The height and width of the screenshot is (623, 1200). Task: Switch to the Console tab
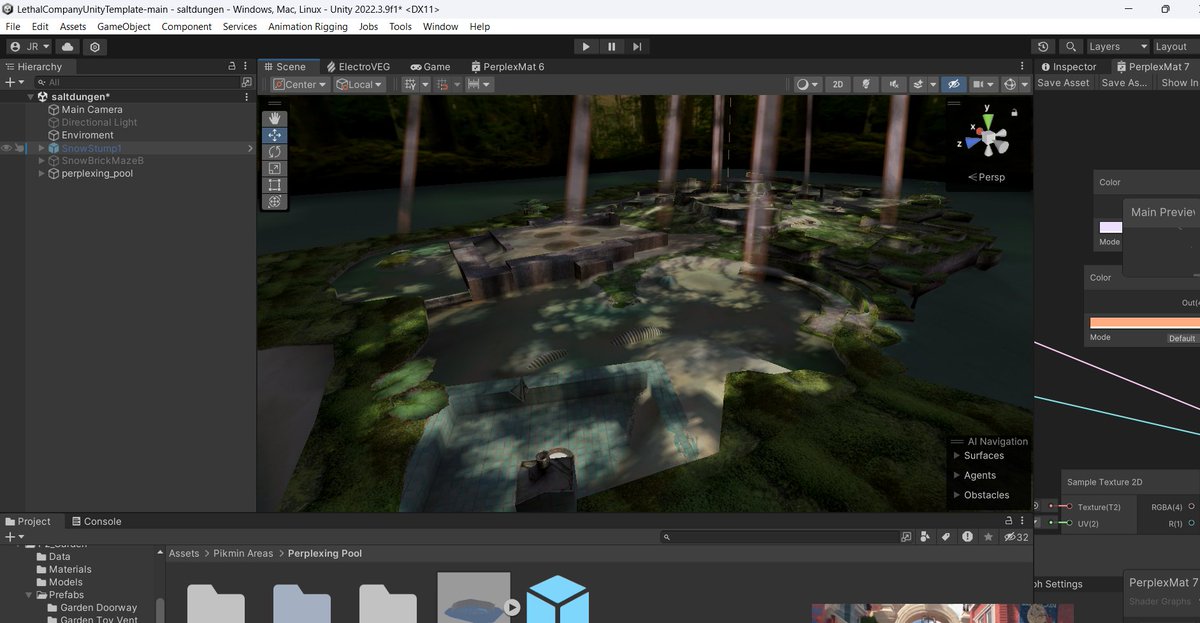tap(95, 521)
